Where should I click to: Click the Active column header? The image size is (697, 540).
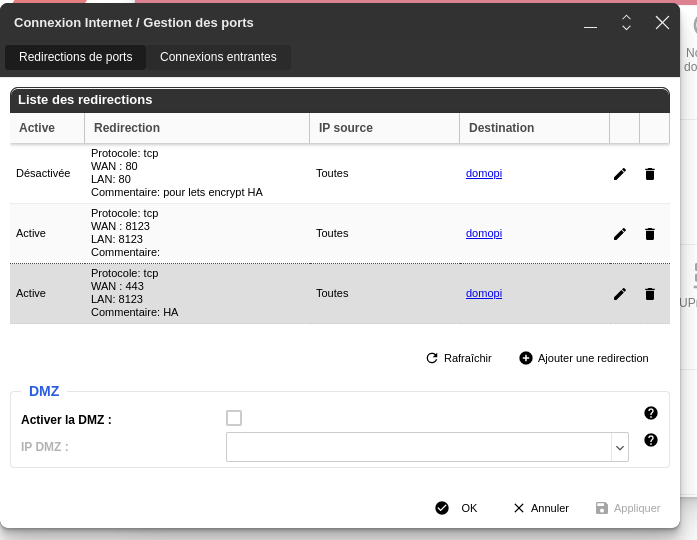[47, 128]
